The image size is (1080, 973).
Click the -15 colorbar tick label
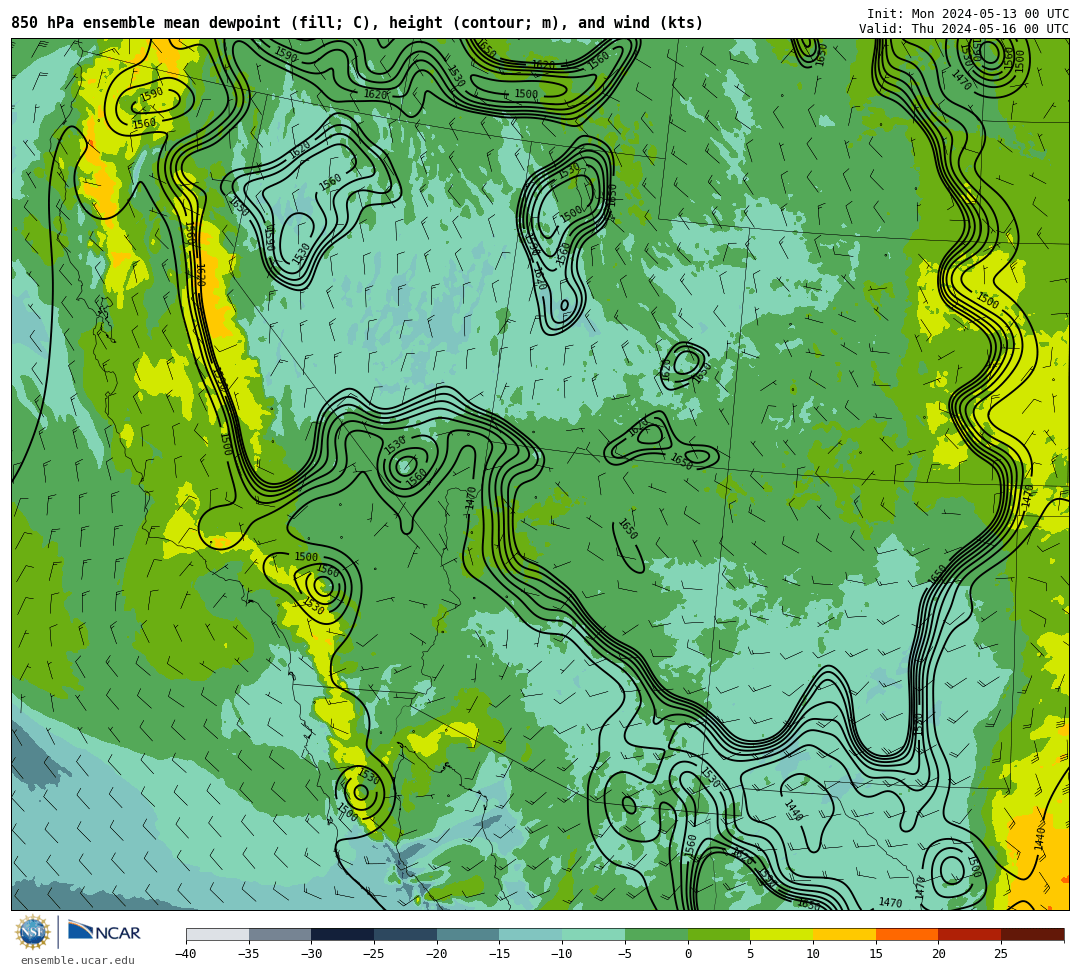click(499, 954)
